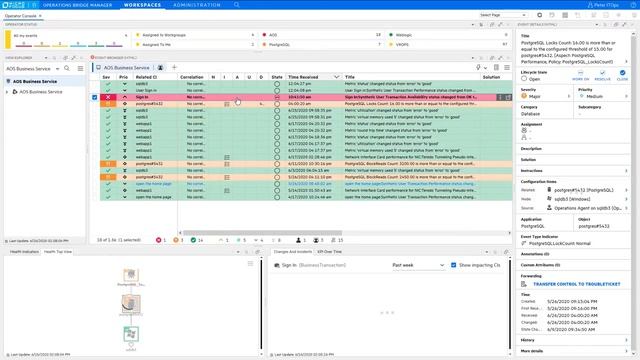The image size is (640, 360).
Task: Open the Related CI postgres#5432 [PostgreSQL] entry
Action: [584, 190]
